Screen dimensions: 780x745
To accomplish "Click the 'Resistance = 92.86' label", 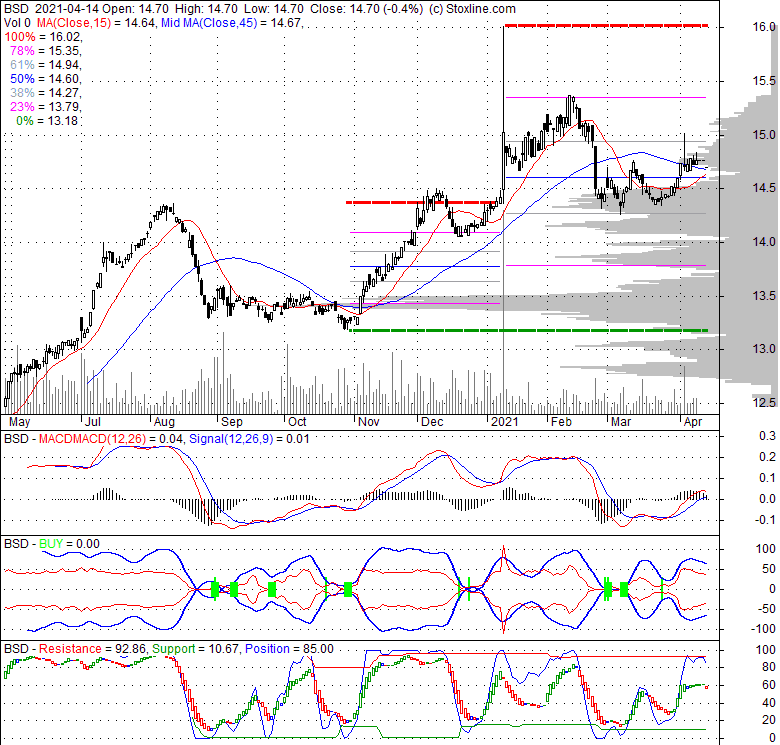I will tap(93, 649).
